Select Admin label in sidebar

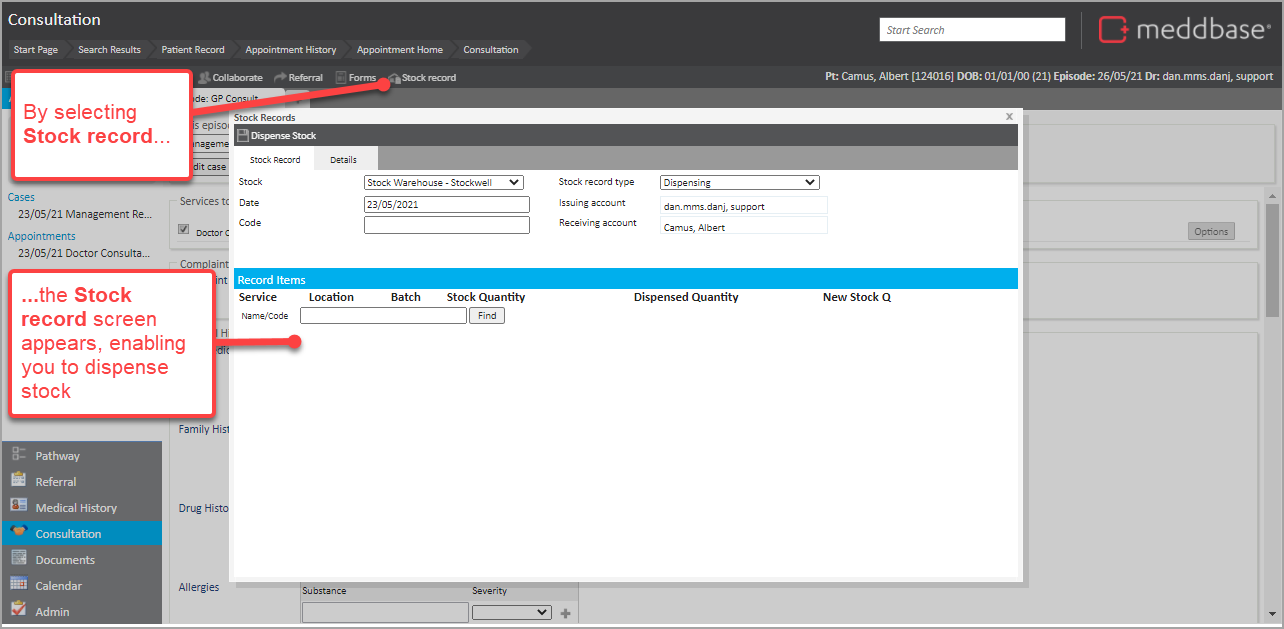click(x=52, y=611)
